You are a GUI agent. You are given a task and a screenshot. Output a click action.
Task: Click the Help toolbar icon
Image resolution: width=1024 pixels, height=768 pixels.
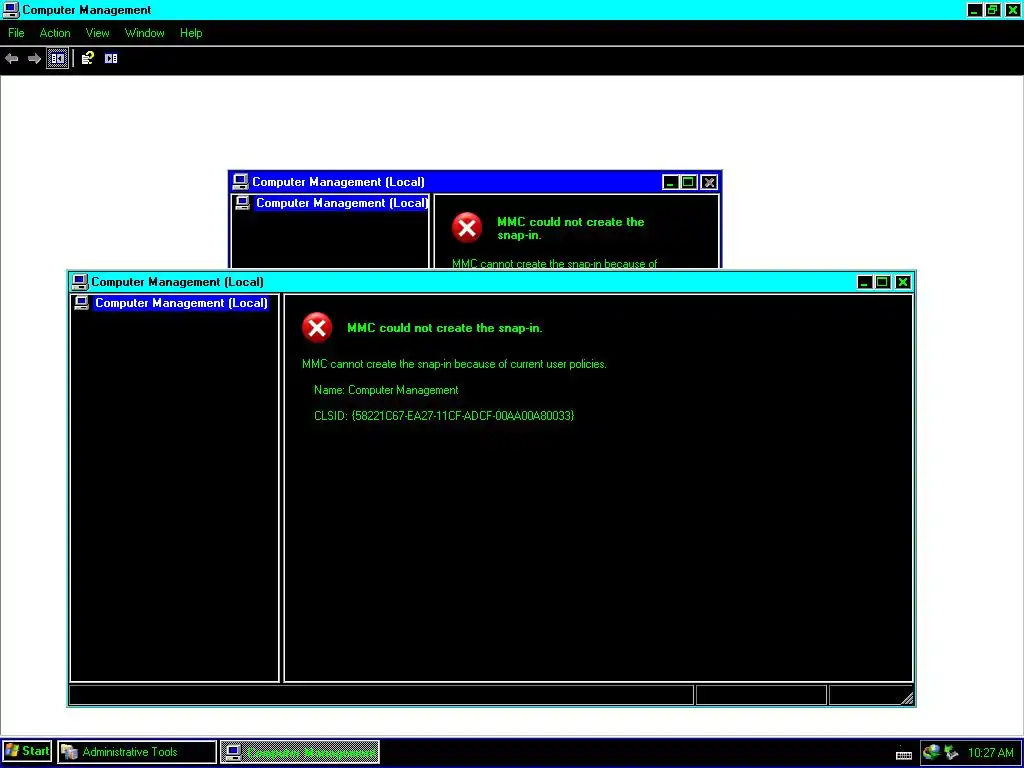(88, 59)
